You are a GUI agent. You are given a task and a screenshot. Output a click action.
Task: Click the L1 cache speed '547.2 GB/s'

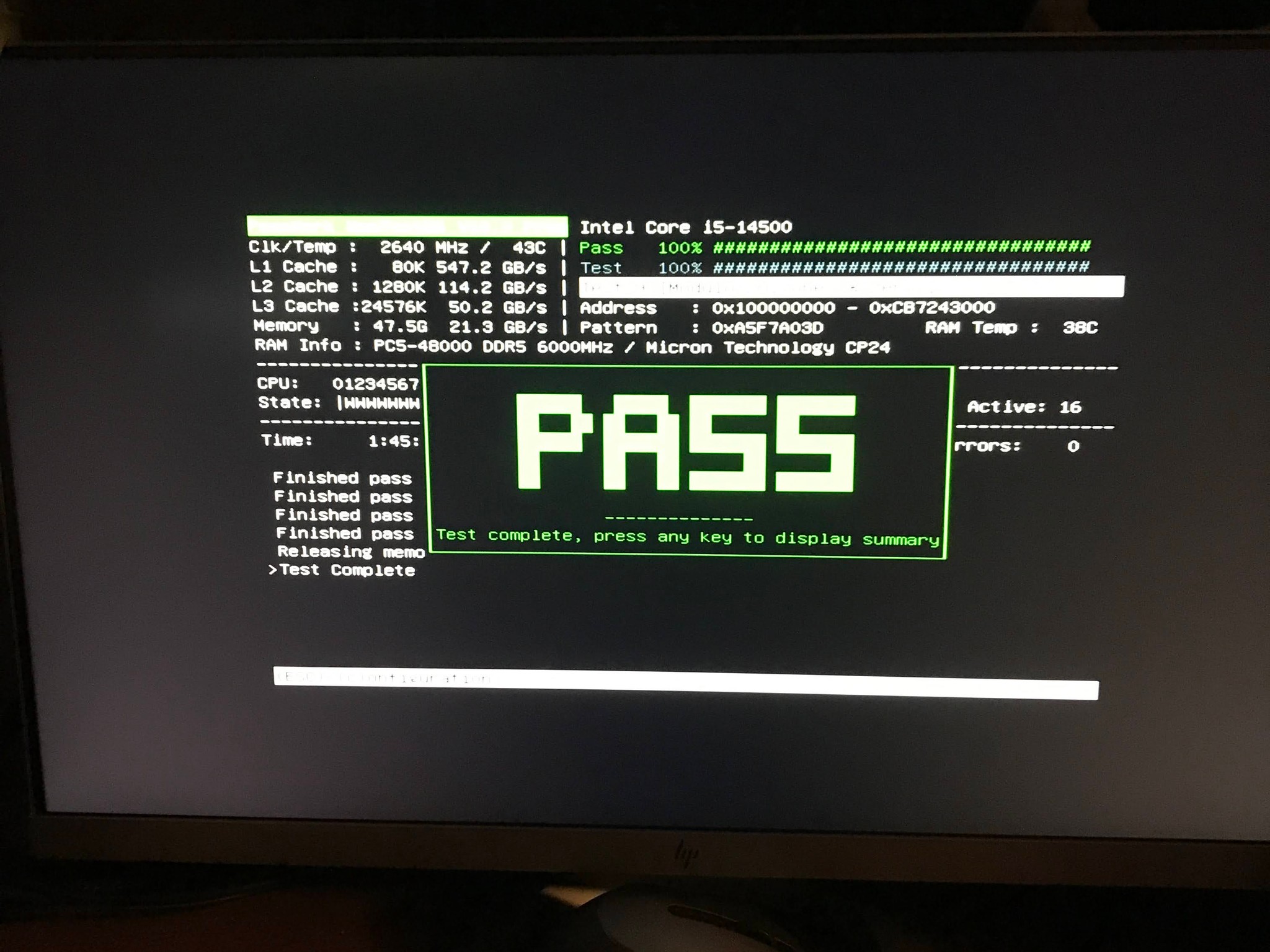pyautogui.click(x=491, y=267)
